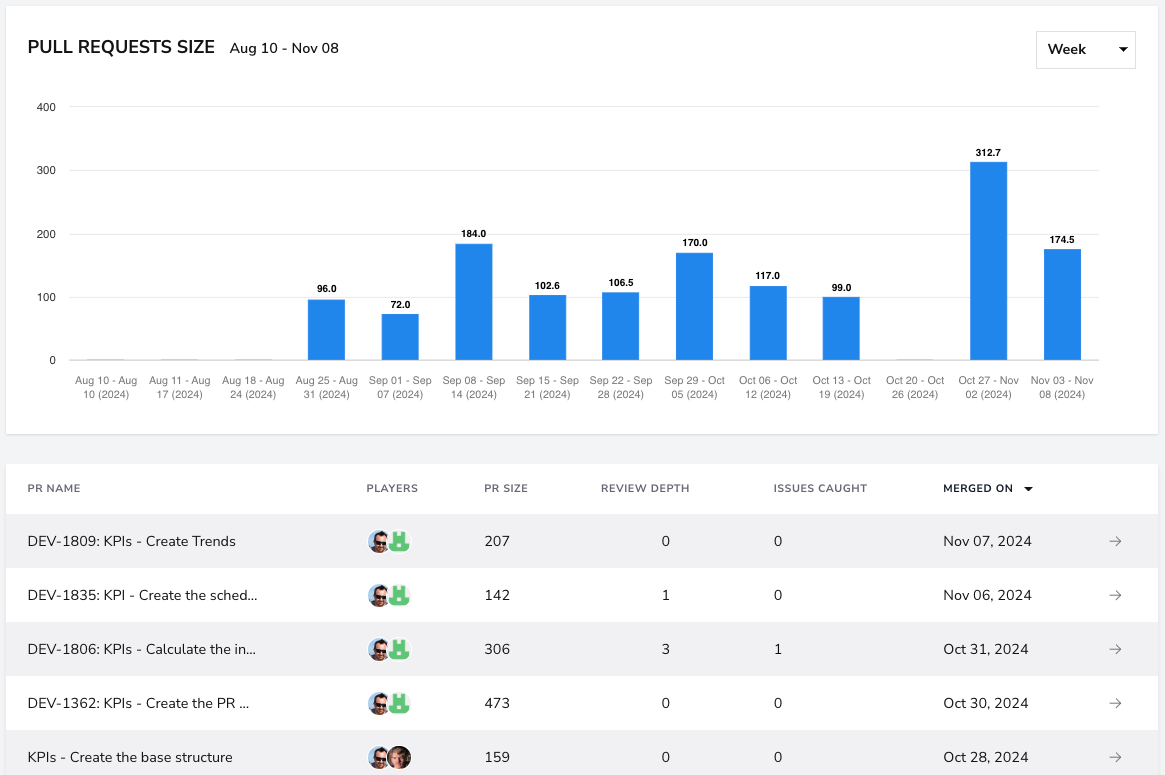The image size is (1165, 775).
Task: Click arrow icon for DEV-1835 row
Action: (x=1115, y=595)
